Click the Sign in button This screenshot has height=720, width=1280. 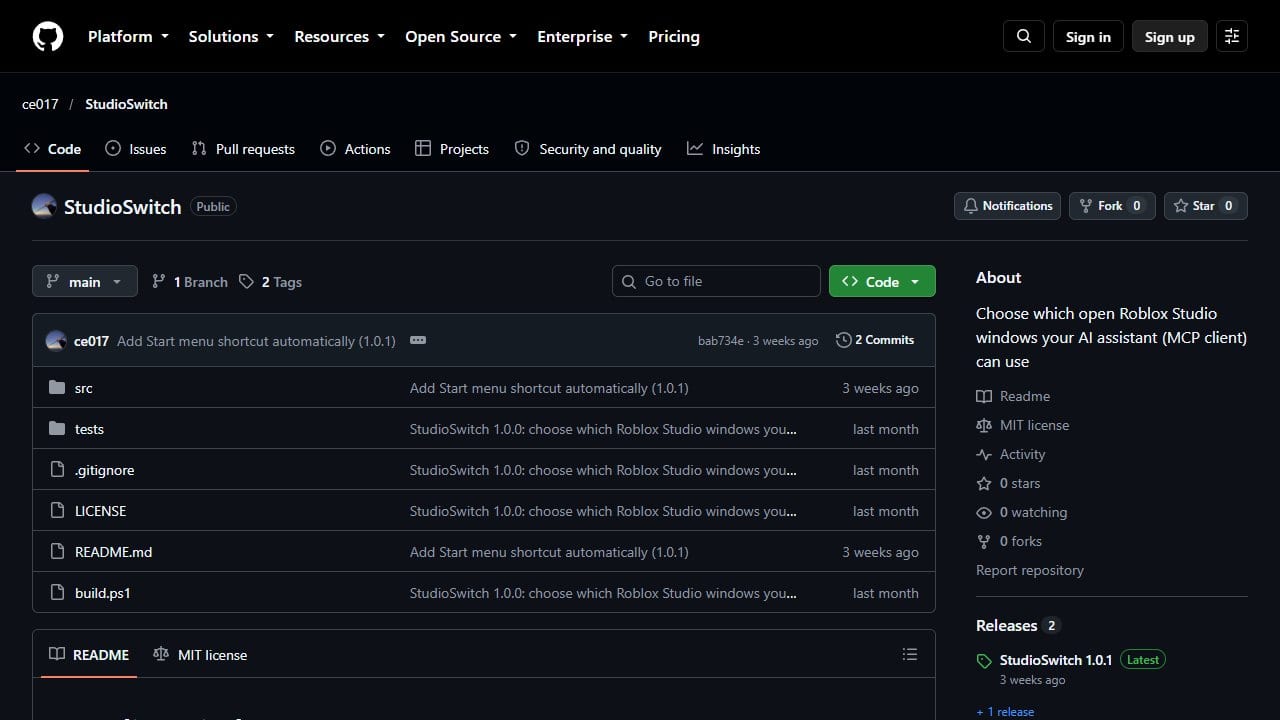coord(1088,37)
